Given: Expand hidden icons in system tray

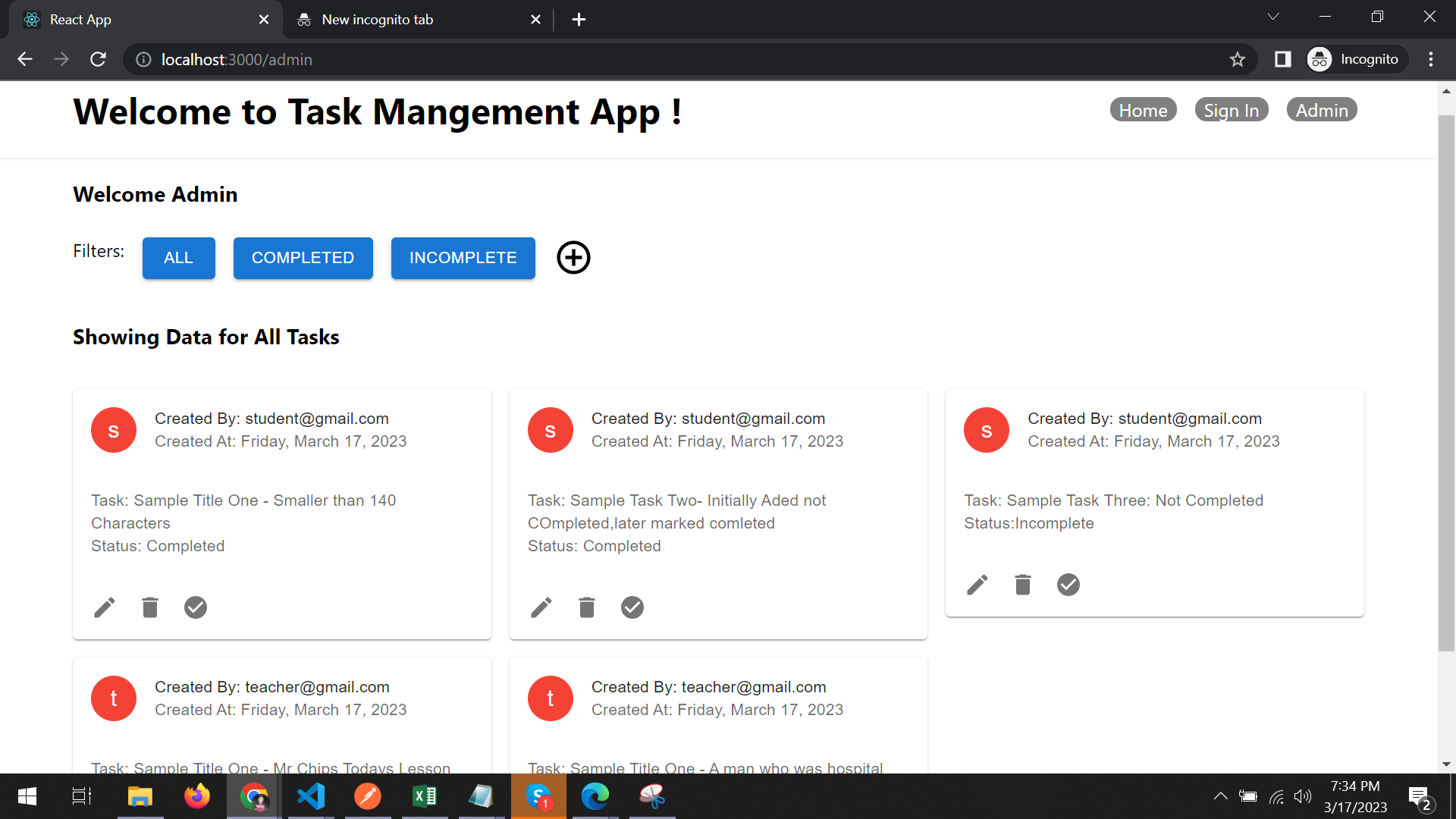Looking at the screenshot, I should pos(1221,796).
